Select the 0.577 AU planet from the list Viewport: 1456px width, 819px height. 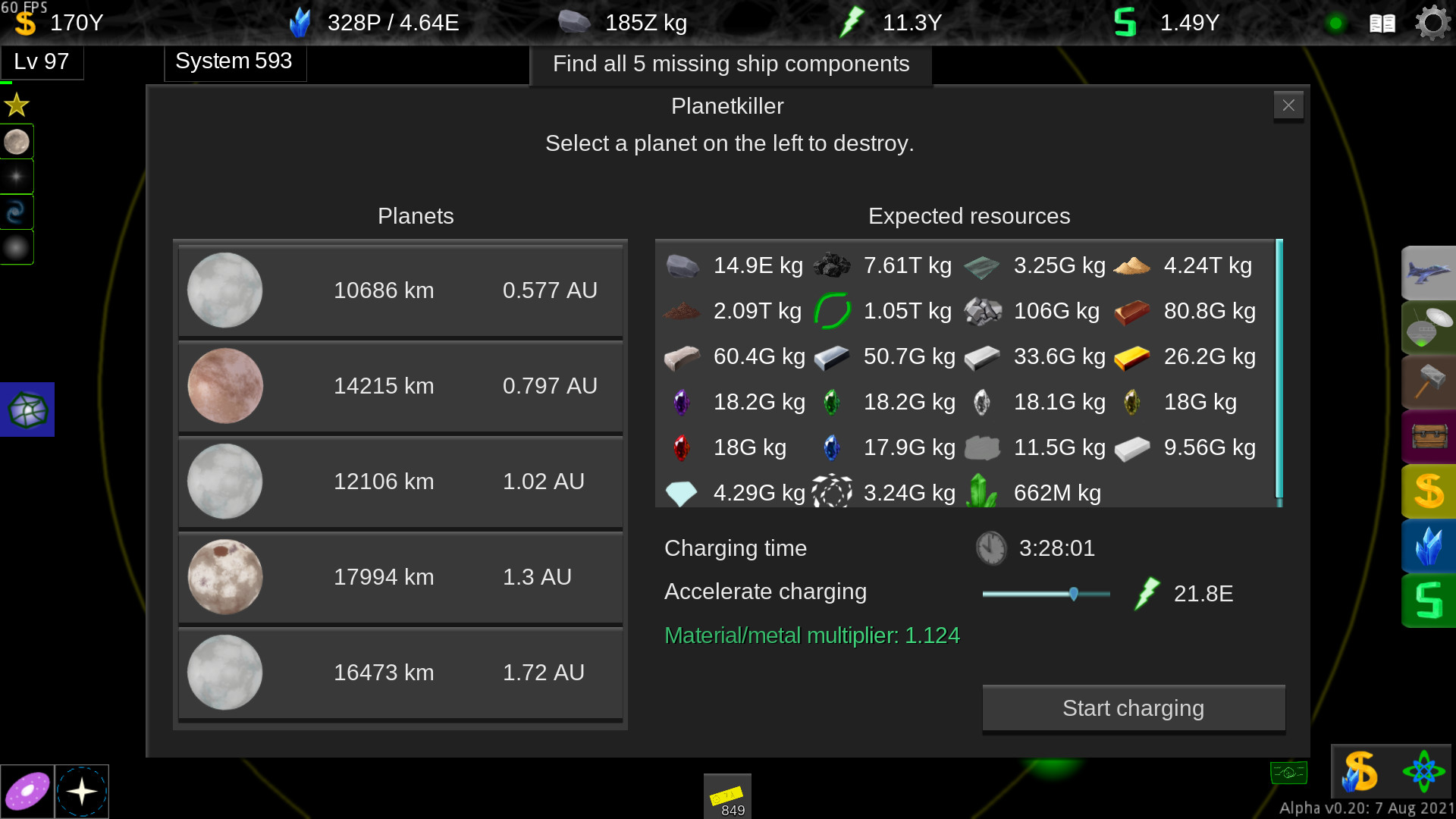[x=400, y=290]
